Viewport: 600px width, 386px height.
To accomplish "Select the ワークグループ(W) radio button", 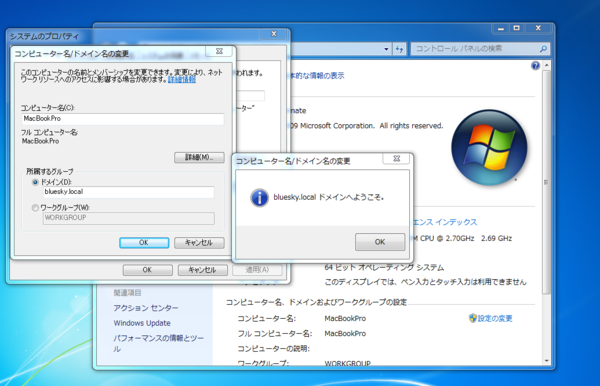I will (x=35, y=208).
